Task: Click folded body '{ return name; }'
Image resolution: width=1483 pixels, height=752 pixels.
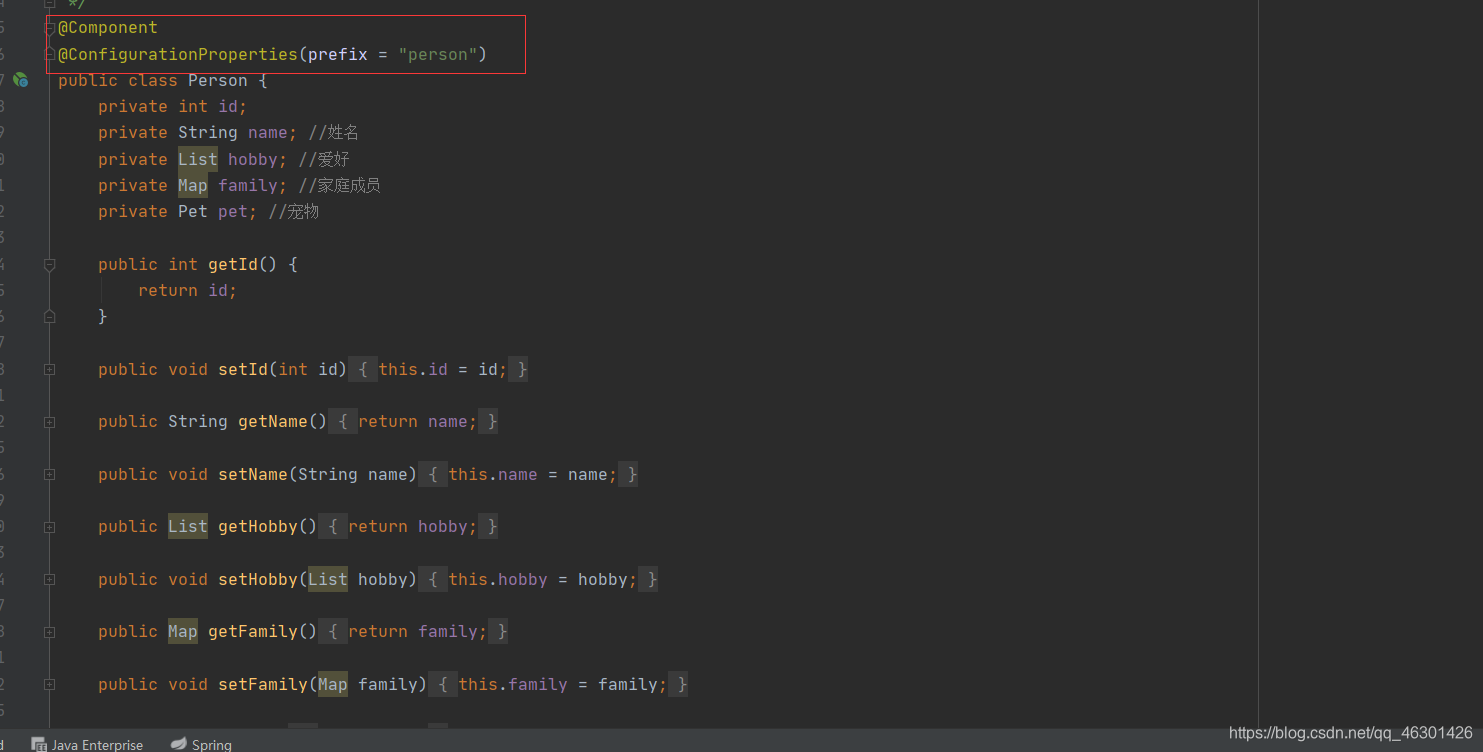Action: pyautogui.click(x=413, y=421)
